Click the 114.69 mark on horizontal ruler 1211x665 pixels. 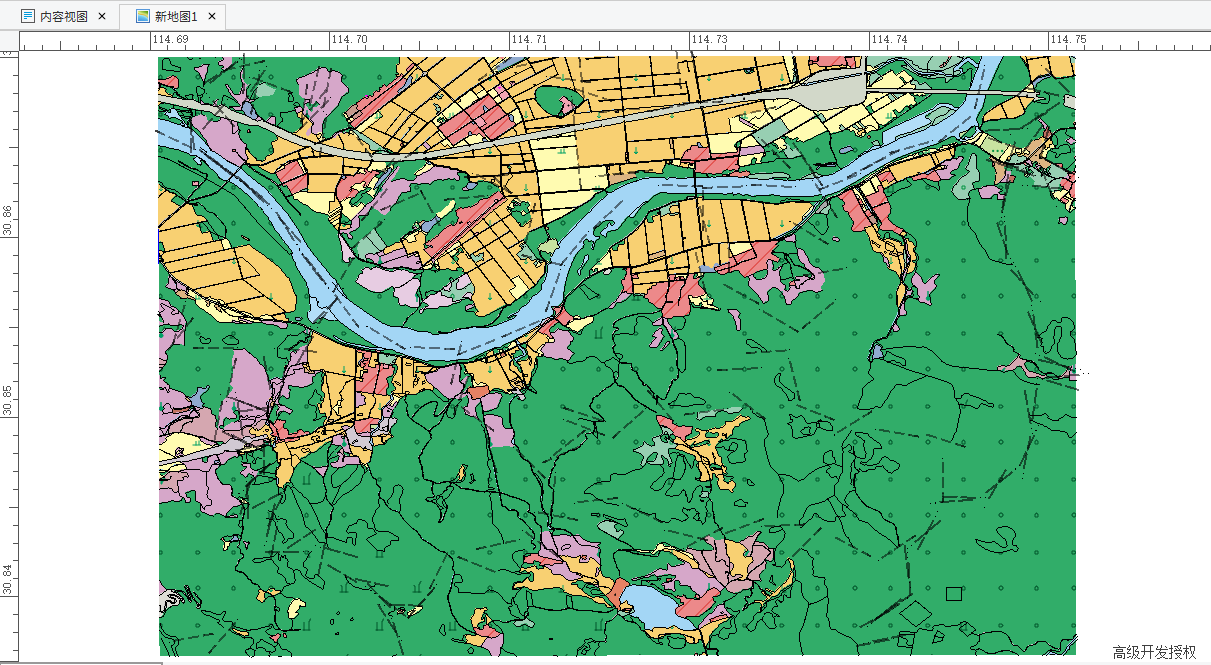170,40
